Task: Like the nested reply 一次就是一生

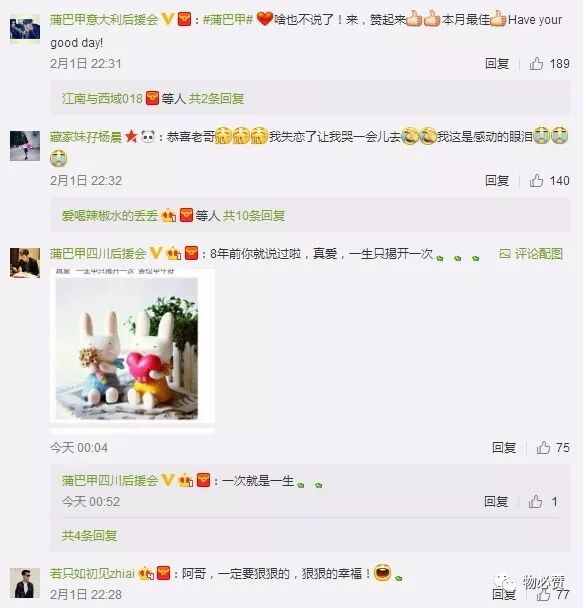Action: (535, 501)
